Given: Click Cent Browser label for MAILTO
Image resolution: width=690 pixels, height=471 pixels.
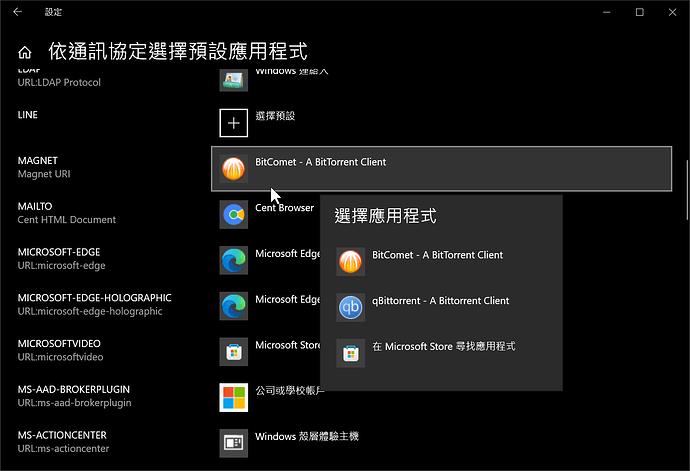Looking at the screenshot, I should coord(284,208).
